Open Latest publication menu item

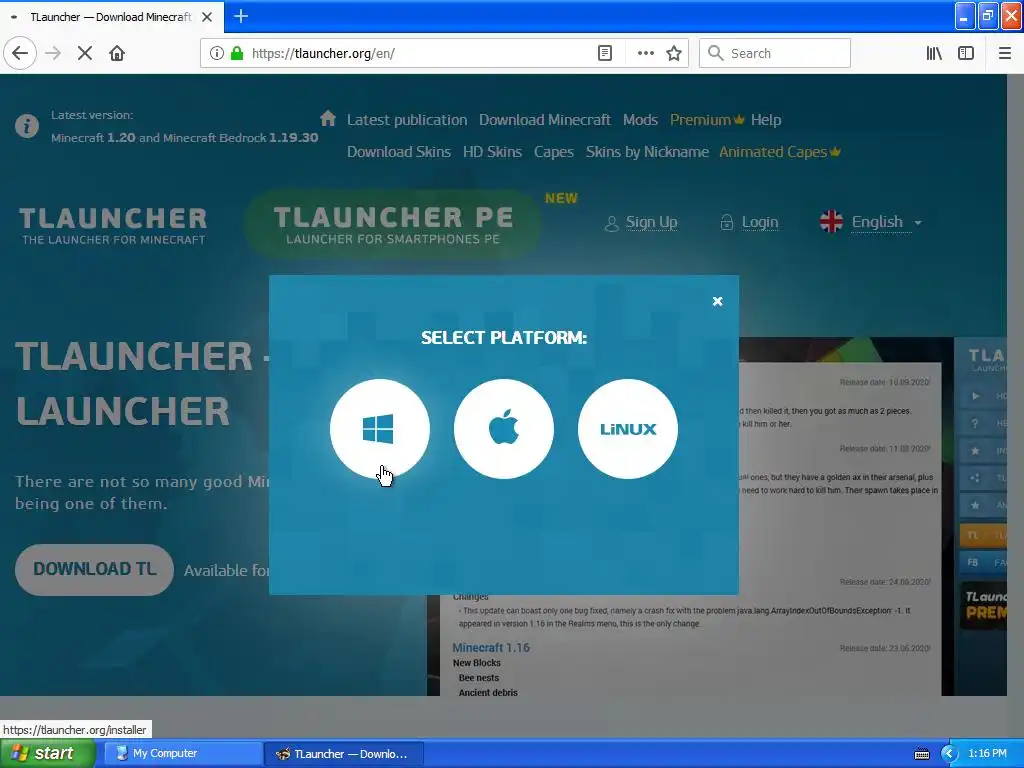coord(407,120)
